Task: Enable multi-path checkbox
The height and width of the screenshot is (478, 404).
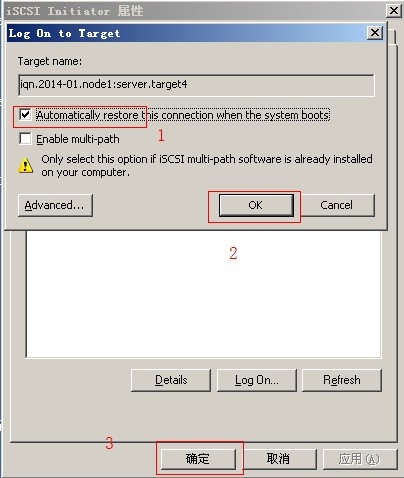Action: pyautogui.click(x=25, y=139)
